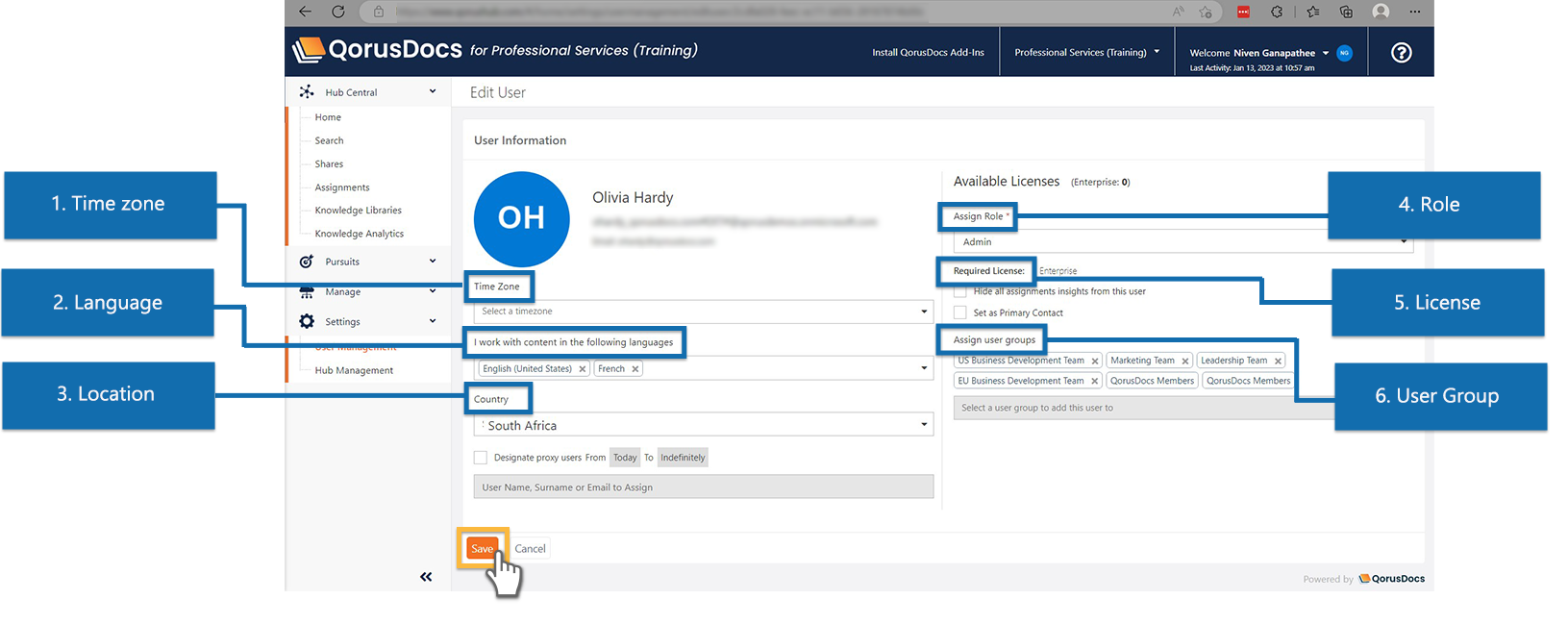Click the Olivia Hardy name text
This screenshot has width=1568, height=624.
(633, 197)
